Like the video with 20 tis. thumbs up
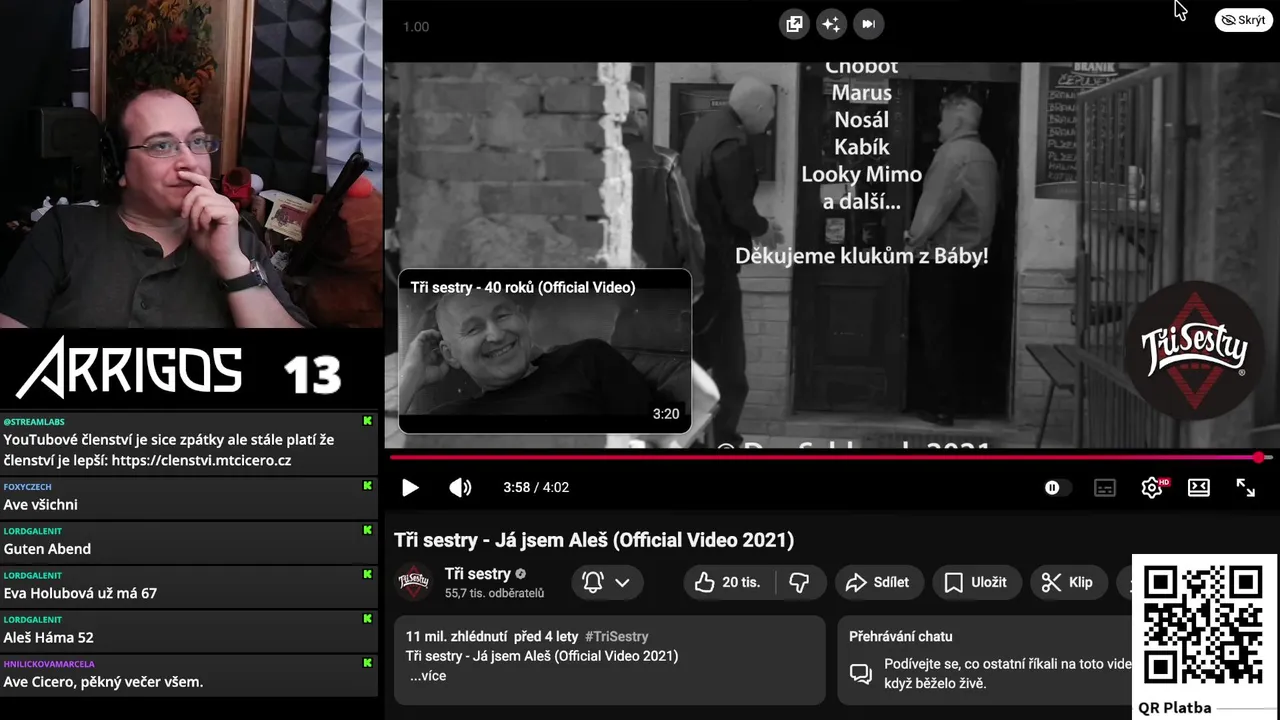The image size is (1280, 720). point(730,582)
